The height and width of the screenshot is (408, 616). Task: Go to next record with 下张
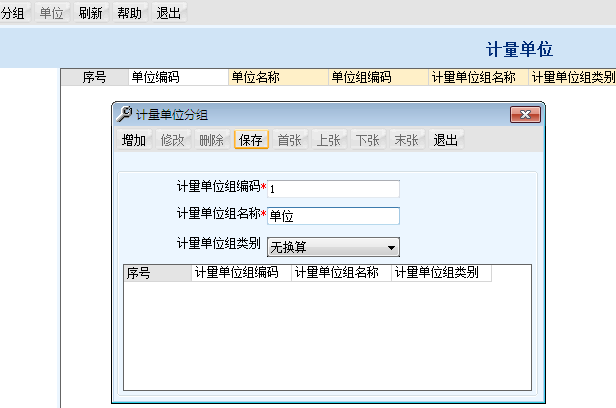click(x=368, y=140)
